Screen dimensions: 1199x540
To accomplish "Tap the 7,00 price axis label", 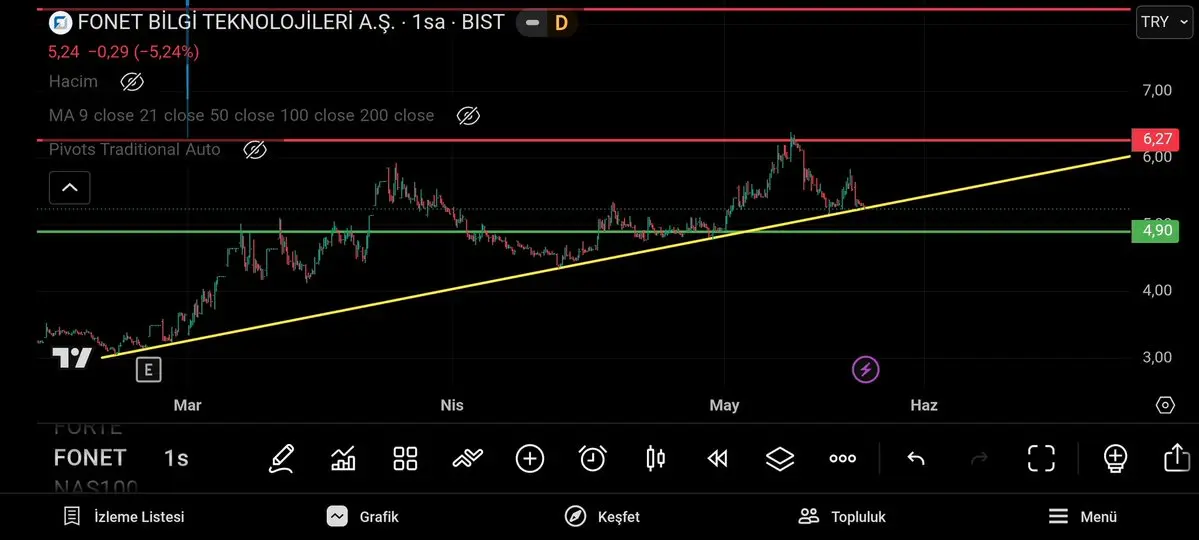I will coord(1157,90).
